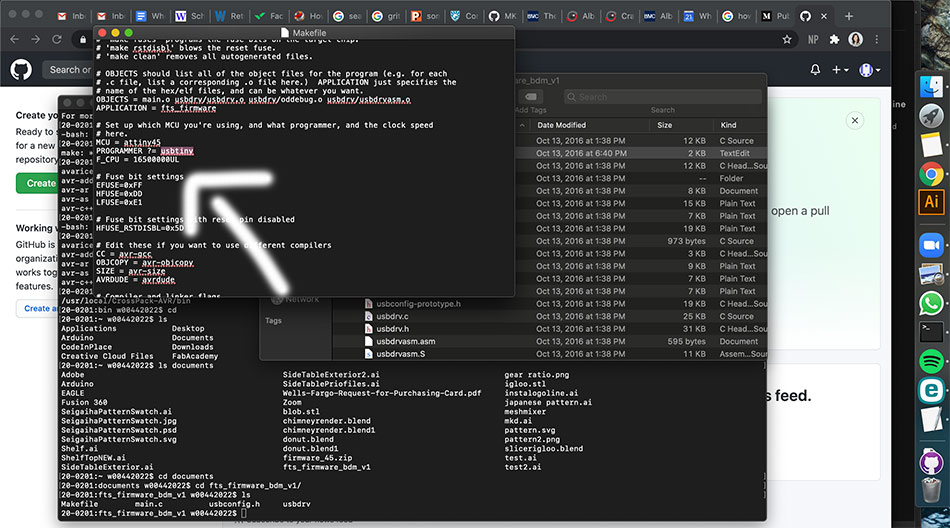
Task: Open Spotify from the Dock
Action: (931, 361)
